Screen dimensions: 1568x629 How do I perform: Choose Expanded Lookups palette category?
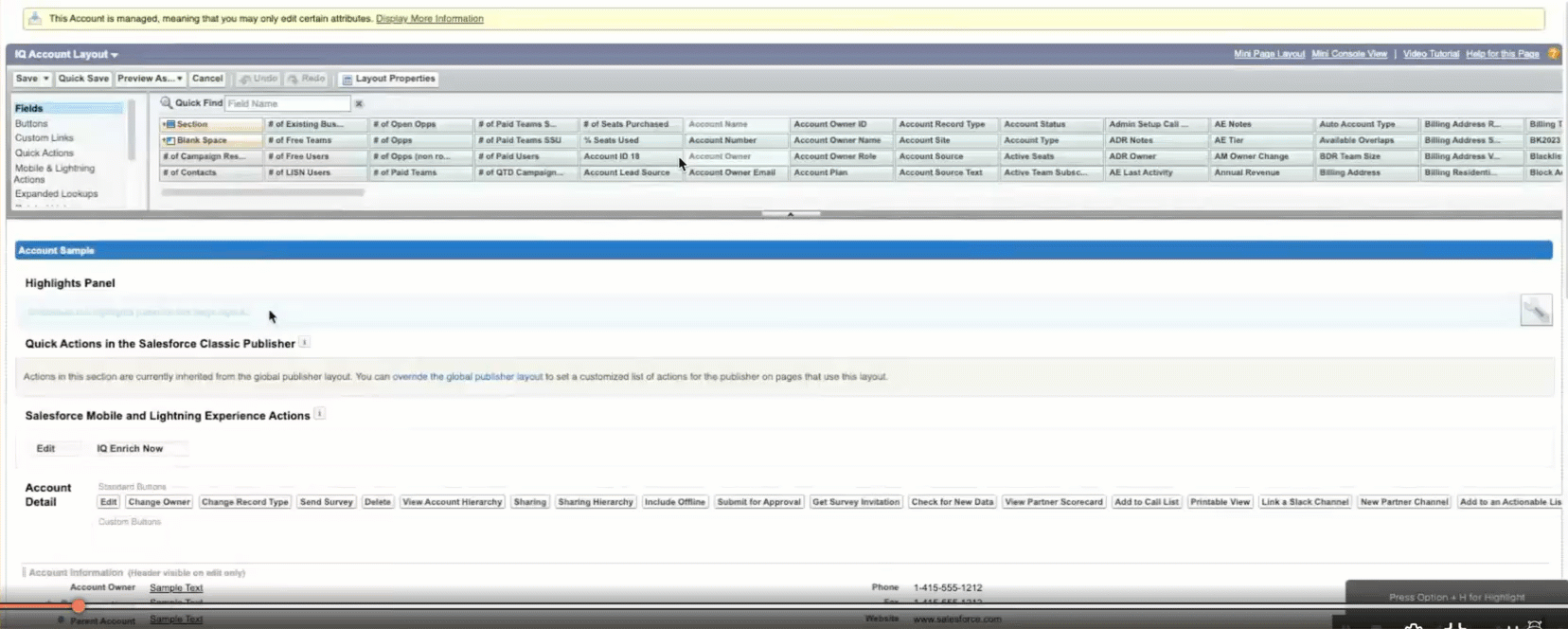[56, 193]
